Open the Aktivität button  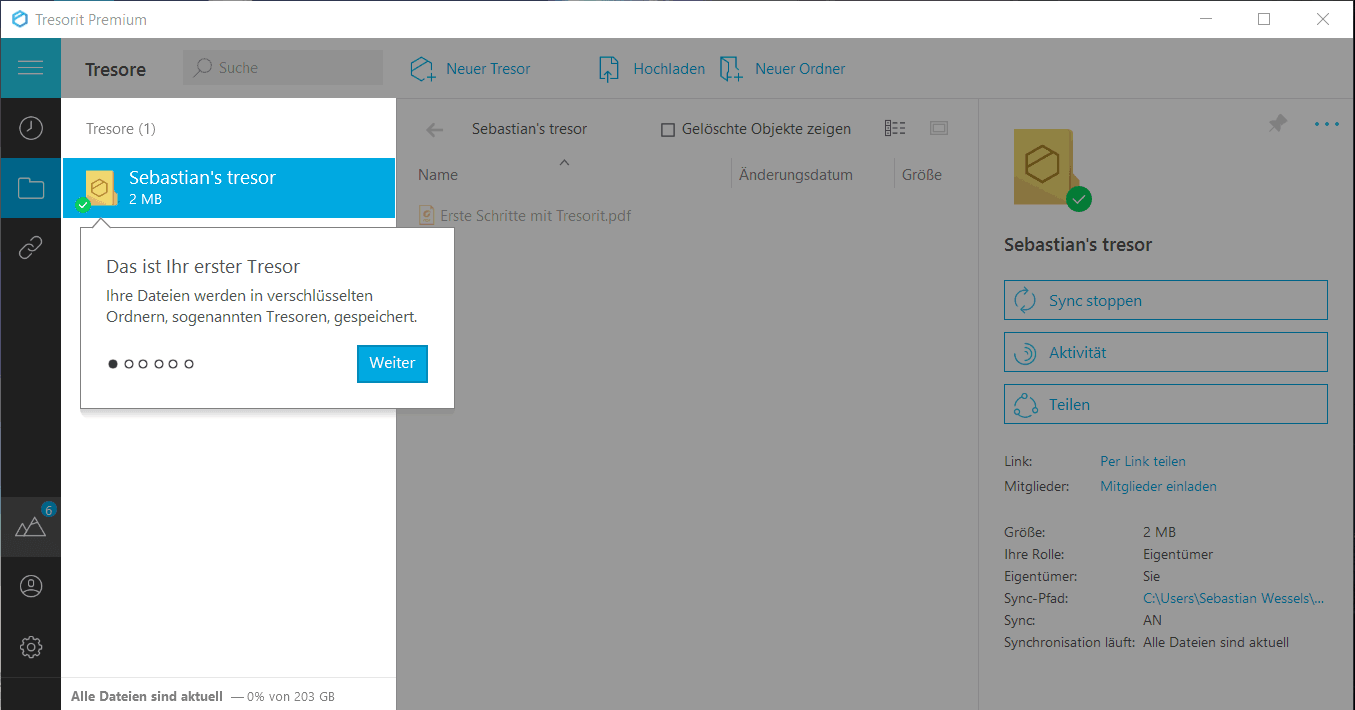(1165, 352)
